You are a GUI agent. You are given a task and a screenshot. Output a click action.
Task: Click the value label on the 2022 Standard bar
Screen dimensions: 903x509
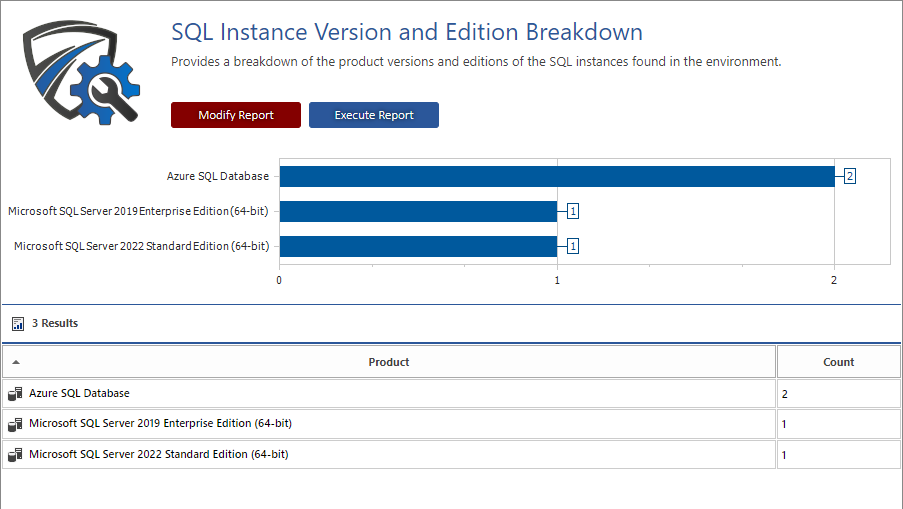pyautogui.click(x=572, y=246)
